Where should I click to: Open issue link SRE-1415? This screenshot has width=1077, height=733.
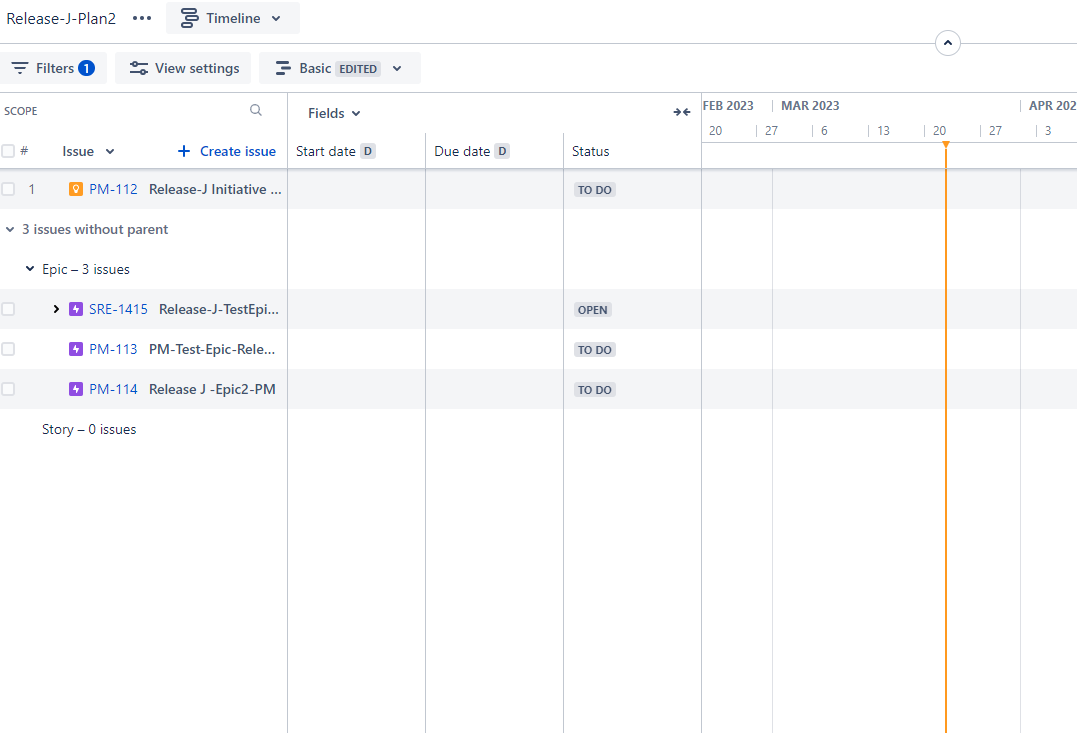[x=118, y=309]
